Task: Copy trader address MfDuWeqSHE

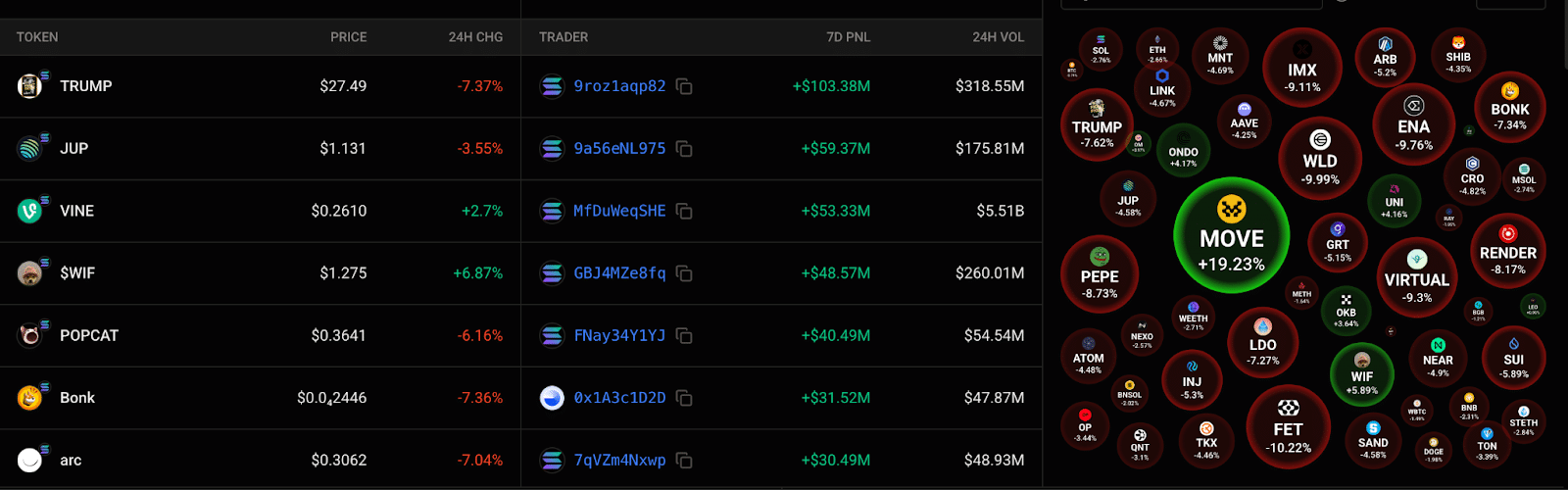Action: (x=684, y=211)
